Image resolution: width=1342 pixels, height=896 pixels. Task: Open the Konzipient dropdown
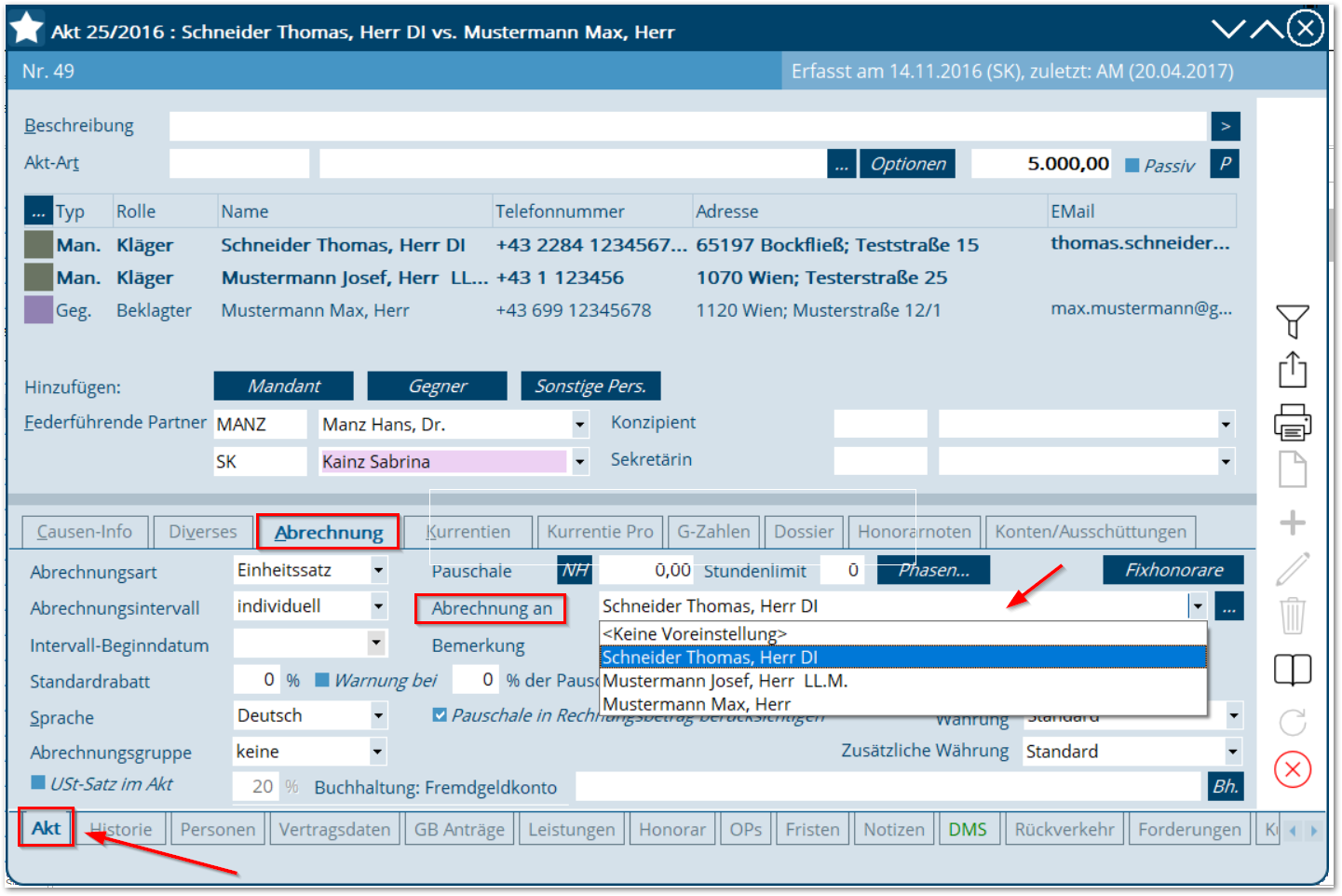click(x=1226, y=425)
